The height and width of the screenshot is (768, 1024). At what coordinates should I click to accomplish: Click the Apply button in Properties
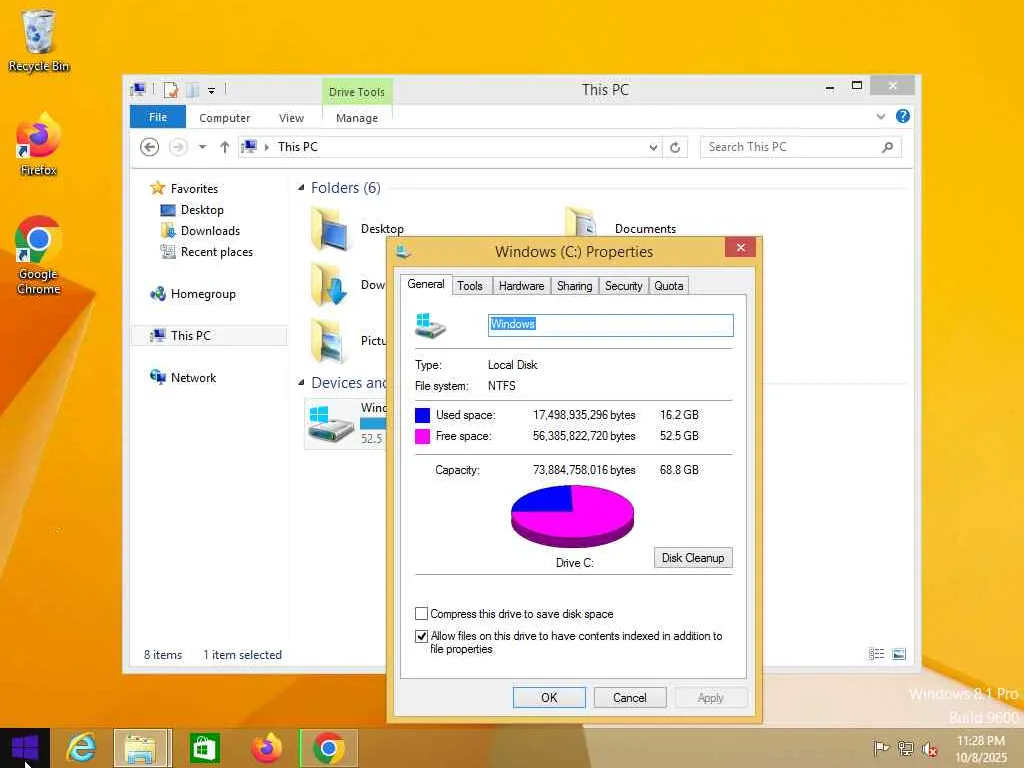click(x=711, y=697)
